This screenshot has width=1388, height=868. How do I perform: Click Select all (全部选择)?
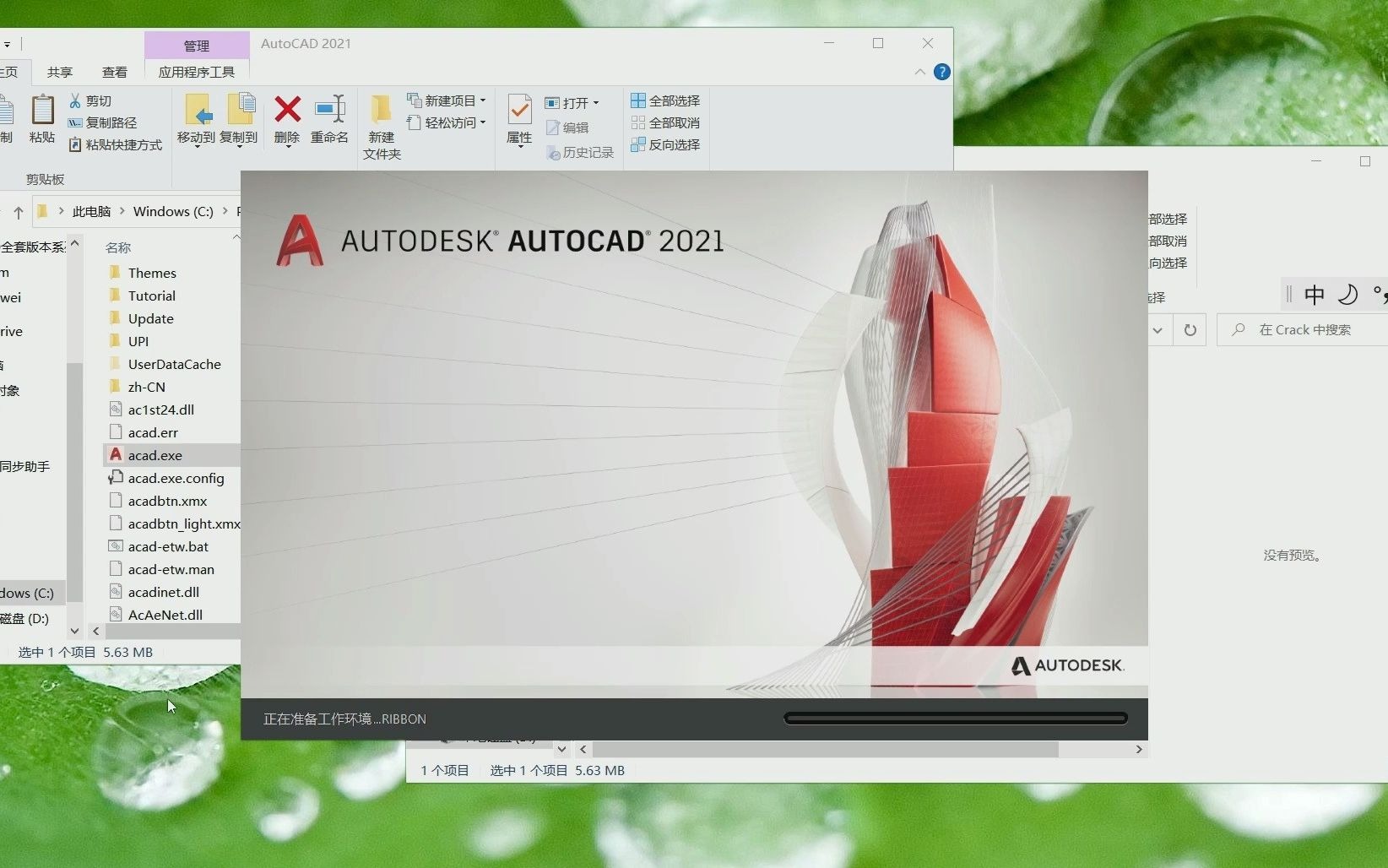pos(665,100)
